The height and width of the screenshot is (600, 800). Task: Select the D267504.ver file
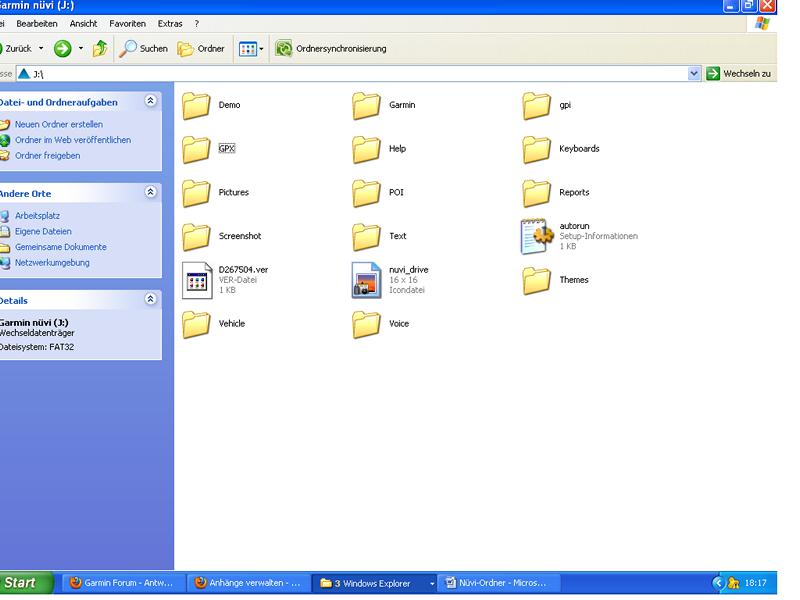[x=225, y=280]
